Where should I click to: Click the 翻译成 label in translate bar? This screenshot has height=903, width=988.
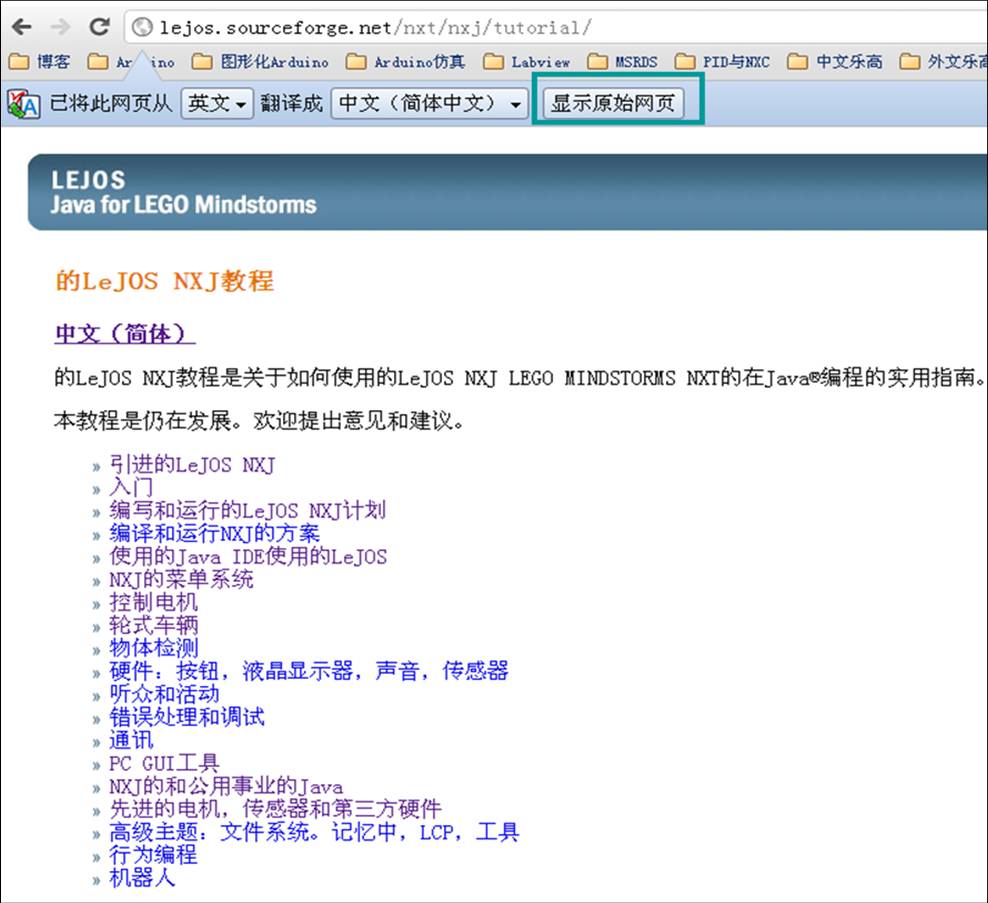(x=292, y=103)
